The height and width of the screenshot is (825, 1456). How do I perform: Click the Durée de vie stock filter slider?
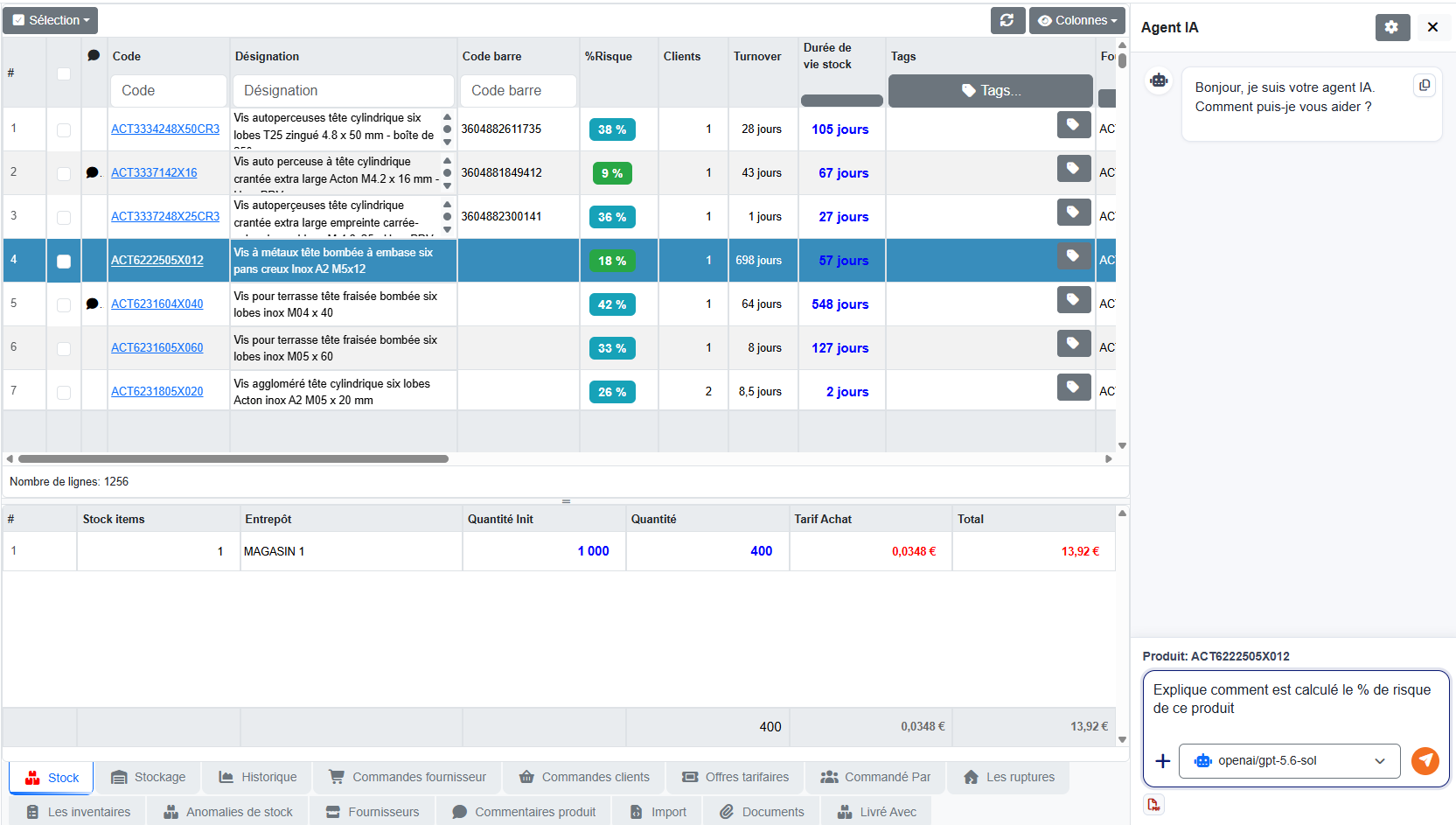842,101
